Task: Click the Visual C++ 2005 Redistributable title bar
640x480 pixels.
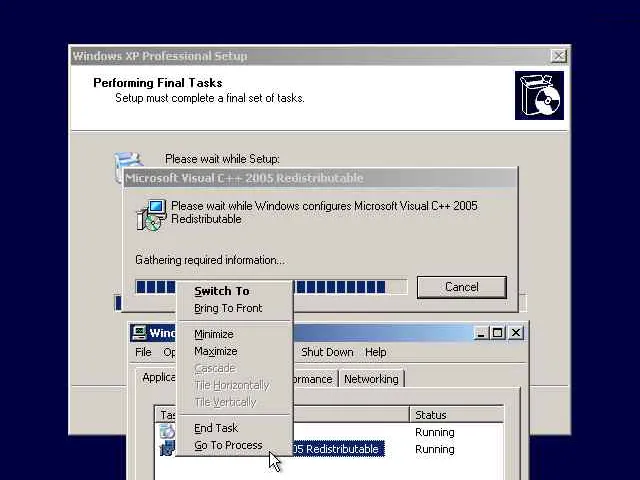Action: tap(320, 178)
